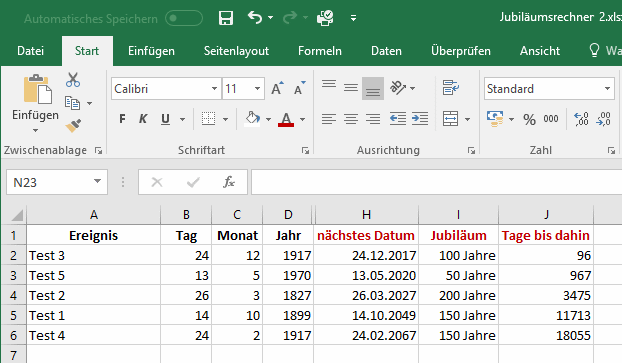This screenshot has height=363, width=622.
Task: Decrease indent
Action: coord(398,119)
